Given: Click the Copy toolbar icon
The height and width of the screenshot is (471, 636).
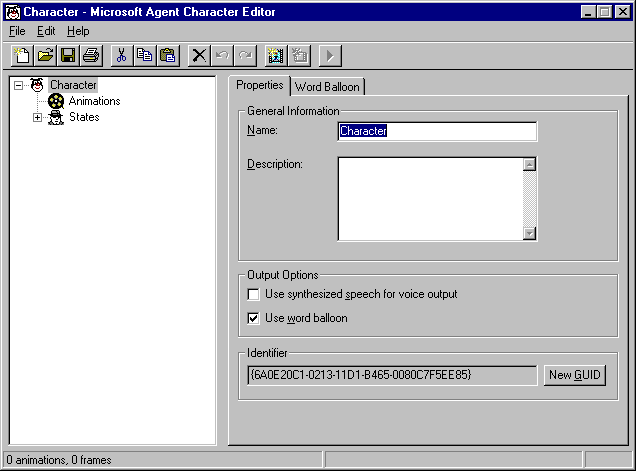Looking at the screenshot, I should 144,55.
